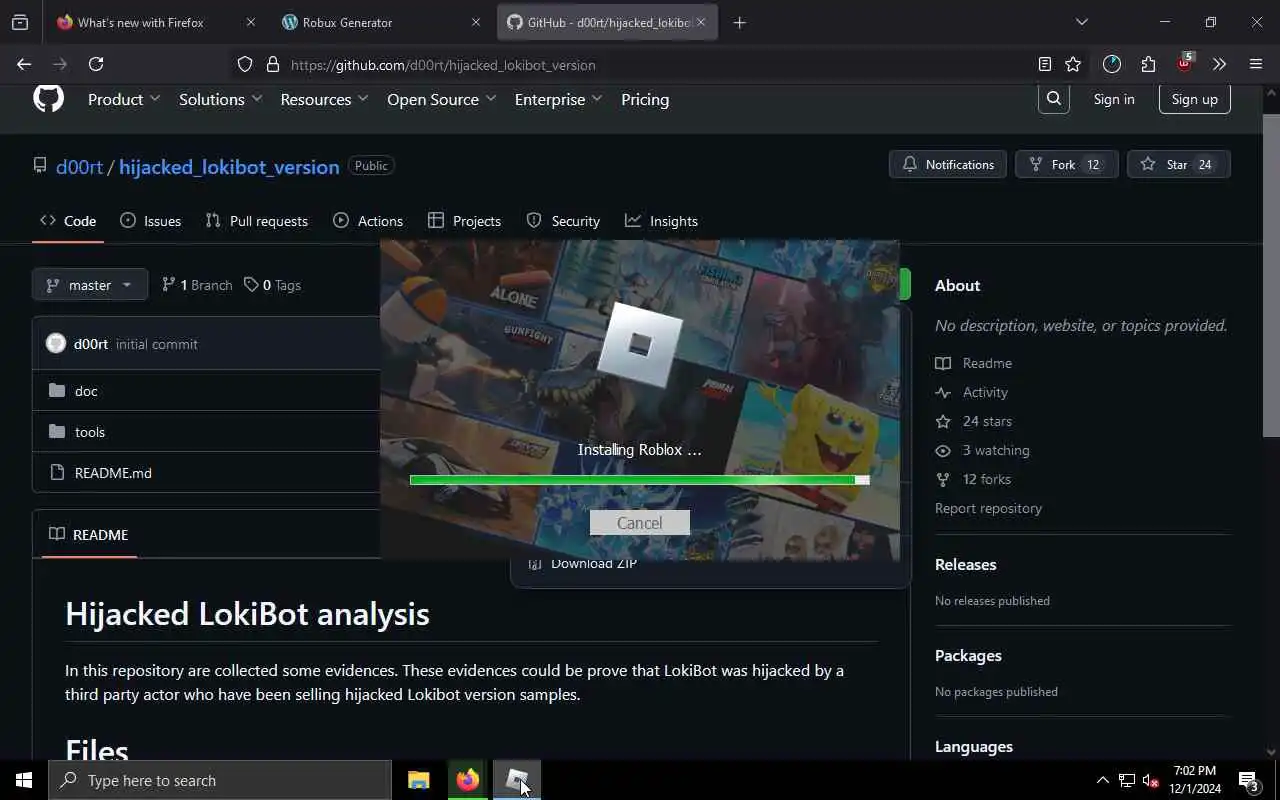Click the padlock site info icon
Screen dimensions: 1280x800
(272, 65)
